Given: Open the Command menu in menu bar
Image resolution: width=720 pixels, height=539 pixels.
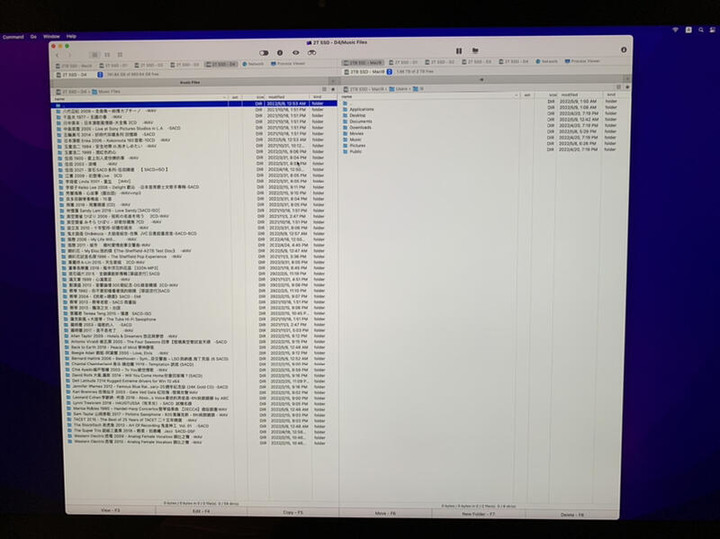Looking at the screenshot, I should point(13,37).
